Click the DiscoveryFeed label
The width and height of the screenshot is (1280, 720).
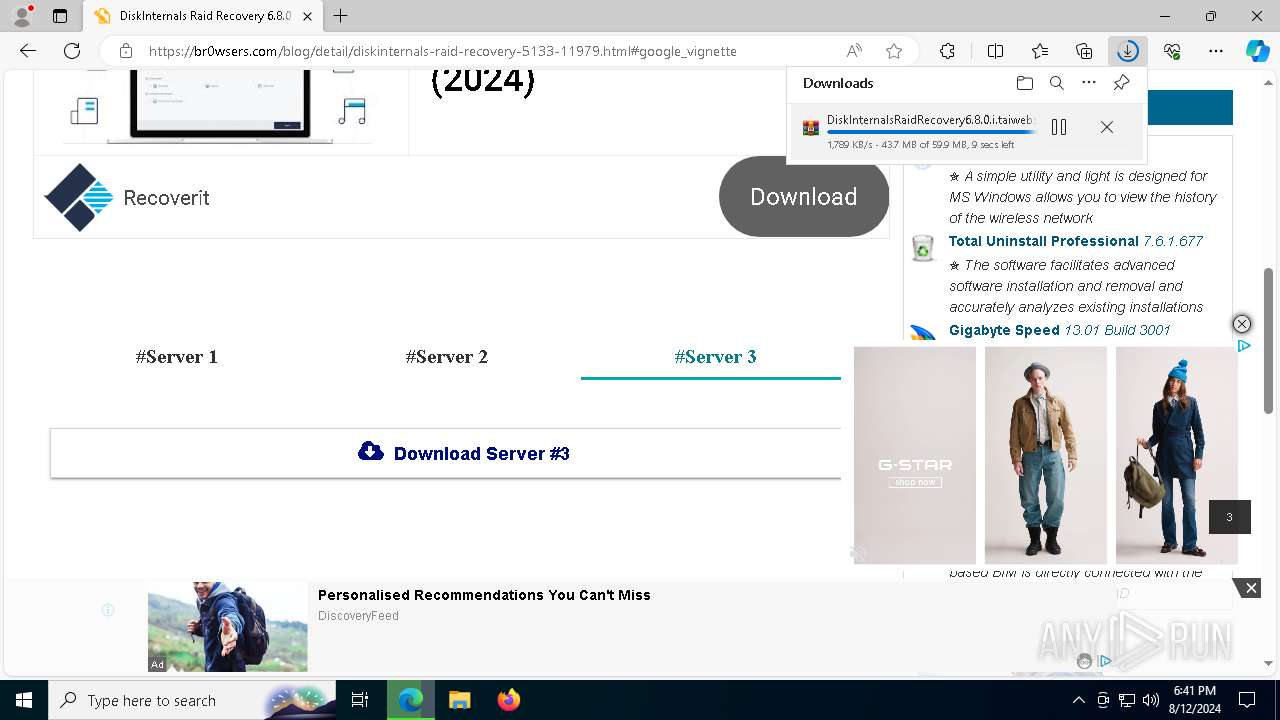[358, 616]
